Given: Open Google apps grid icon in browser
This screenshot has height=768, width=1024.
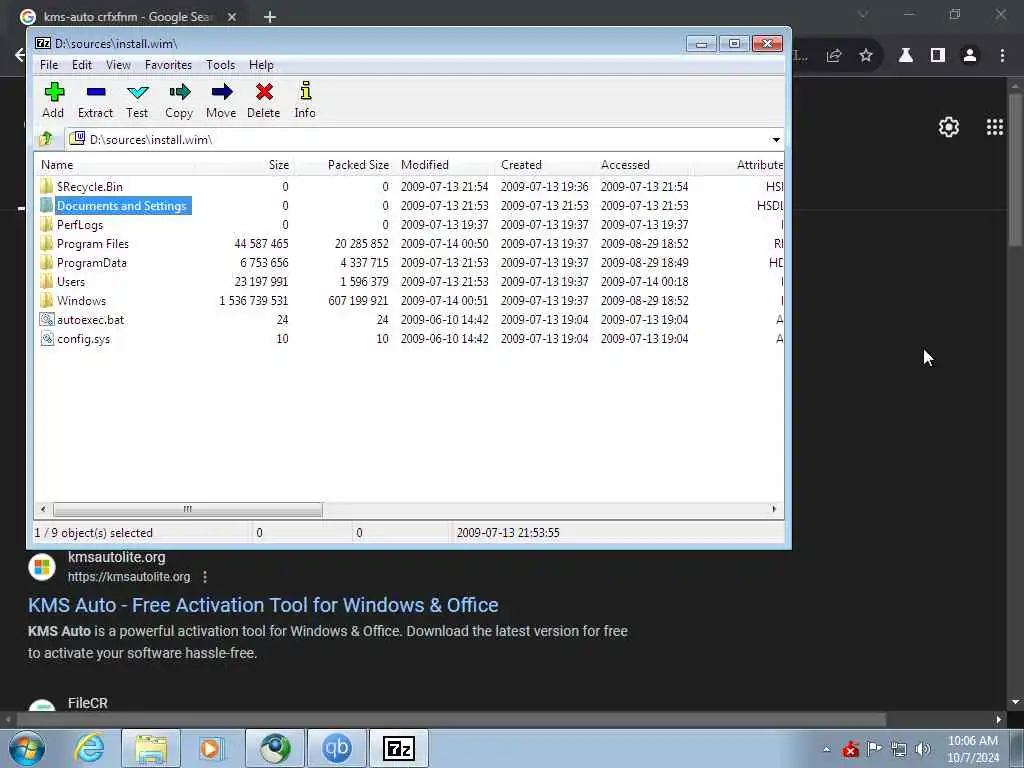Looking at the screenshot, I should click(x=995, y=127).
